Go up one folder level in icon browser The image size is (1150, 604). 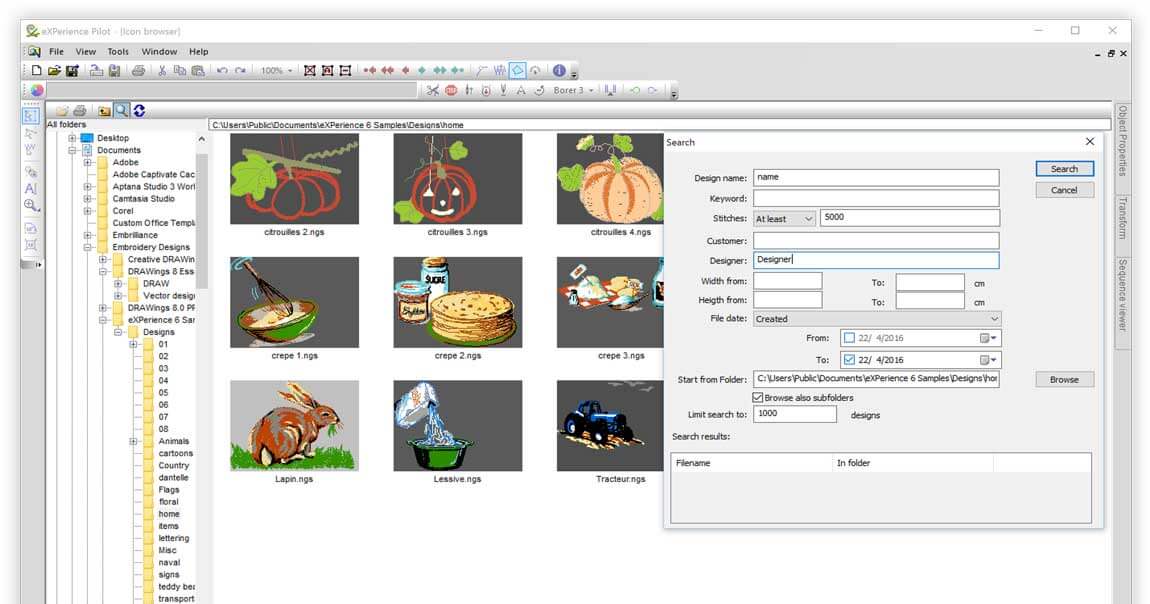point(103,110)
